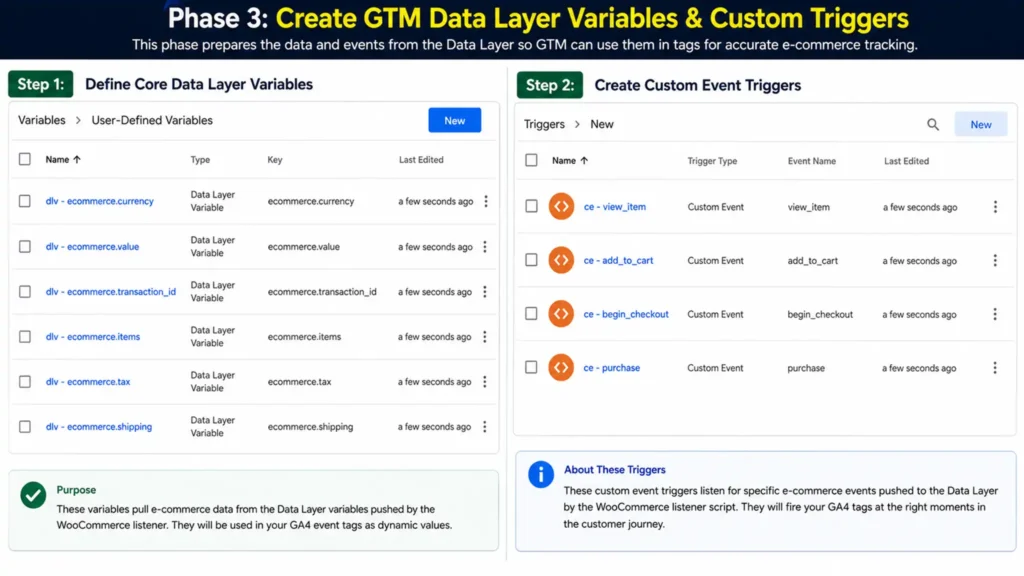This screenshot has height=576, width=1024.
Task: Click the sort arrow next to triggers Name
Action: [584, 161]
